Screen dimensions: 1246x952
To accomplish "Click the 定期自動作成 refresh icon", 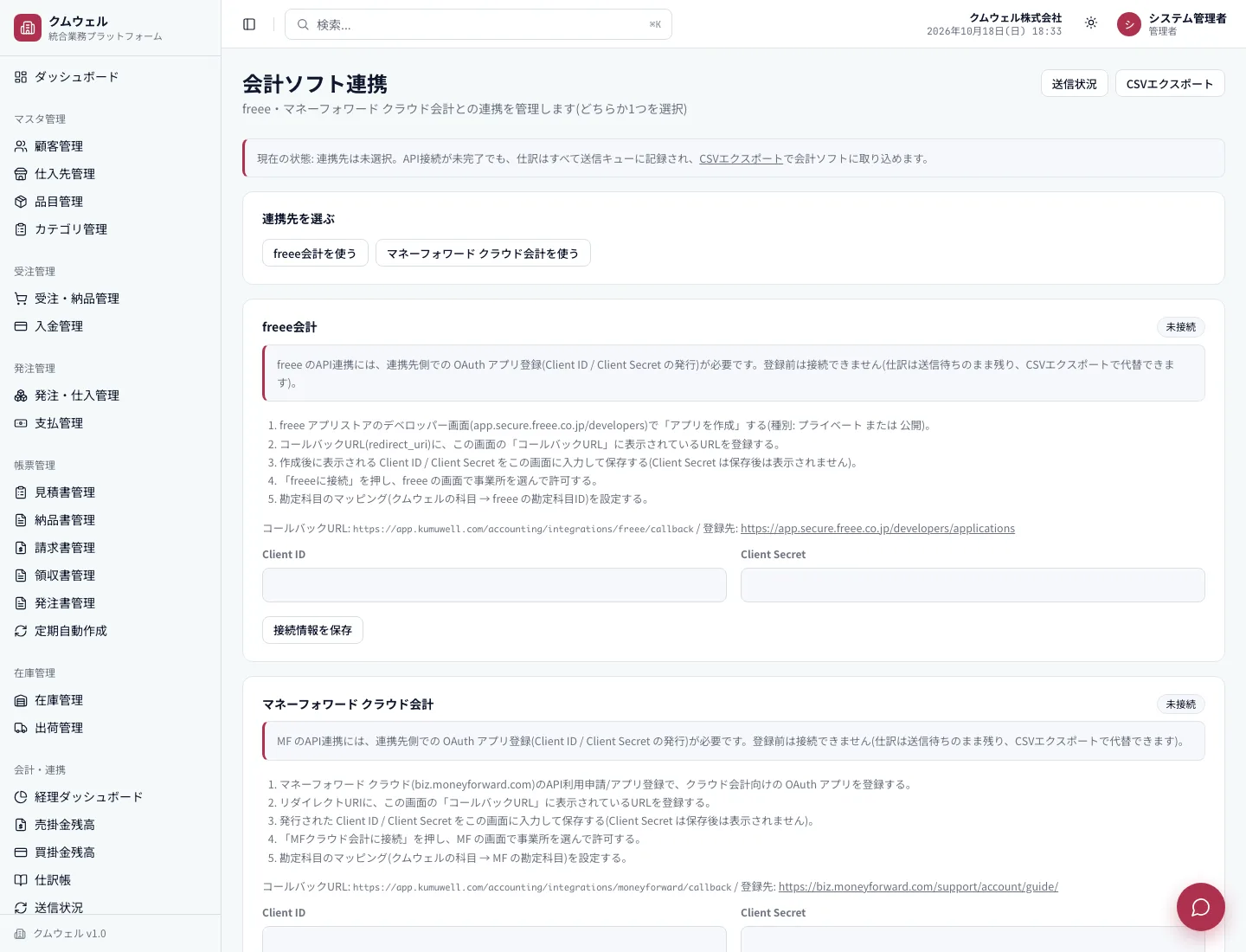I will (x=21, y=631).
